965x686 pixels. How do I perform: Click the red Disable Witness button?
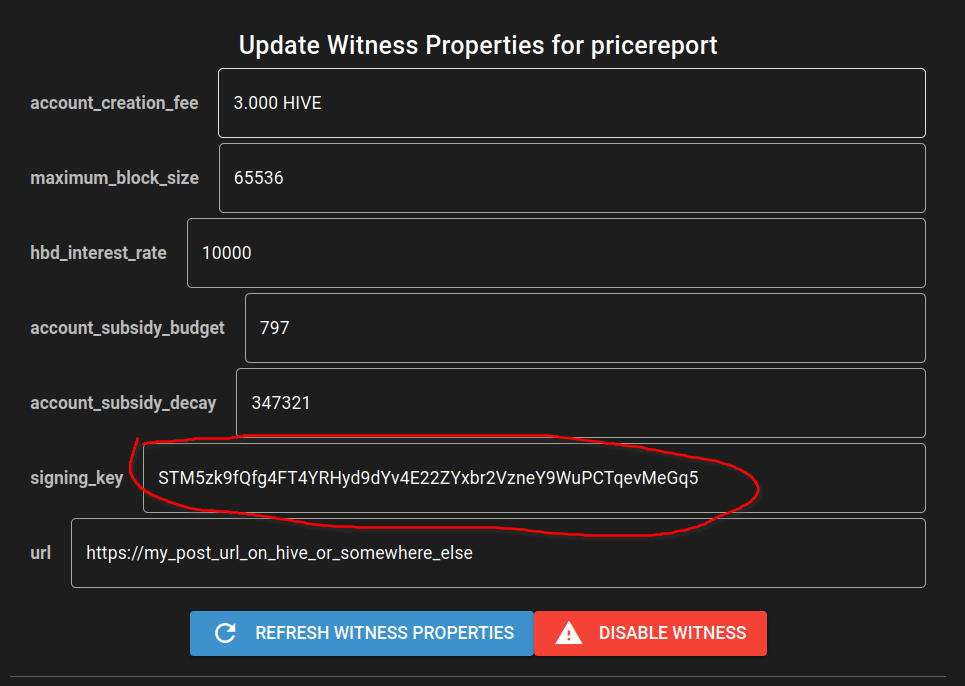pyautogui.click(x=651, y=633)
